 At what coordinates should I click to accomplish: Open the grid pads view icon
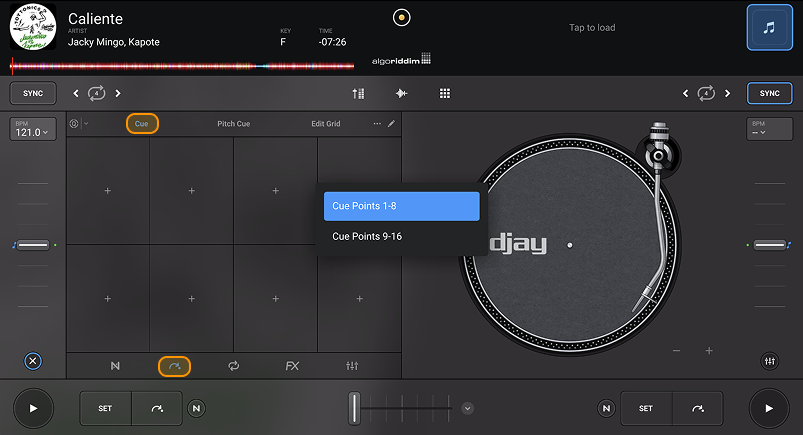pyautogui.click(x=445, y=93)
